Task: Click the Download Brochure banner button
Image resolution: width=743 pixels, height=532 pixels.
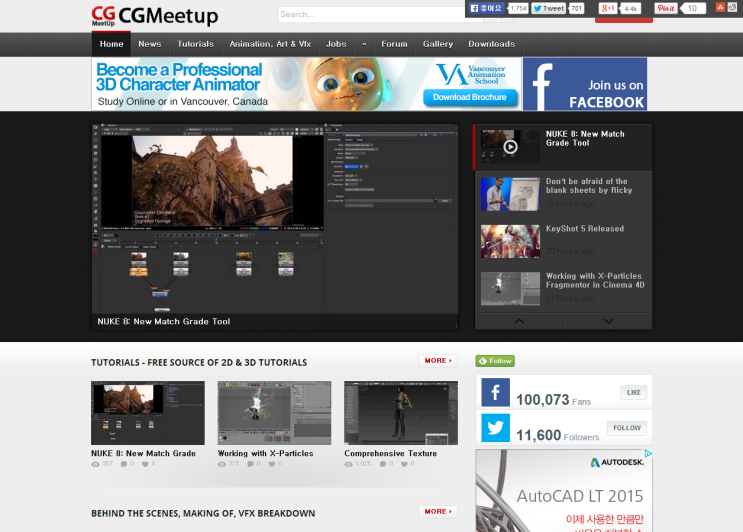Action: [470, 97]
